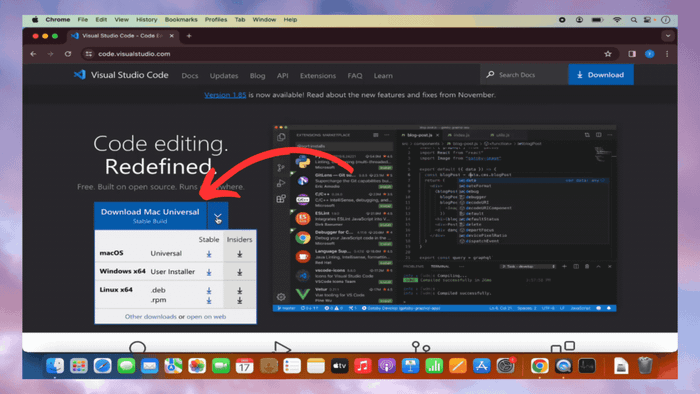700x394 pixels.
Task: Download macOS Universal stable build
Action: click(208, 254)
